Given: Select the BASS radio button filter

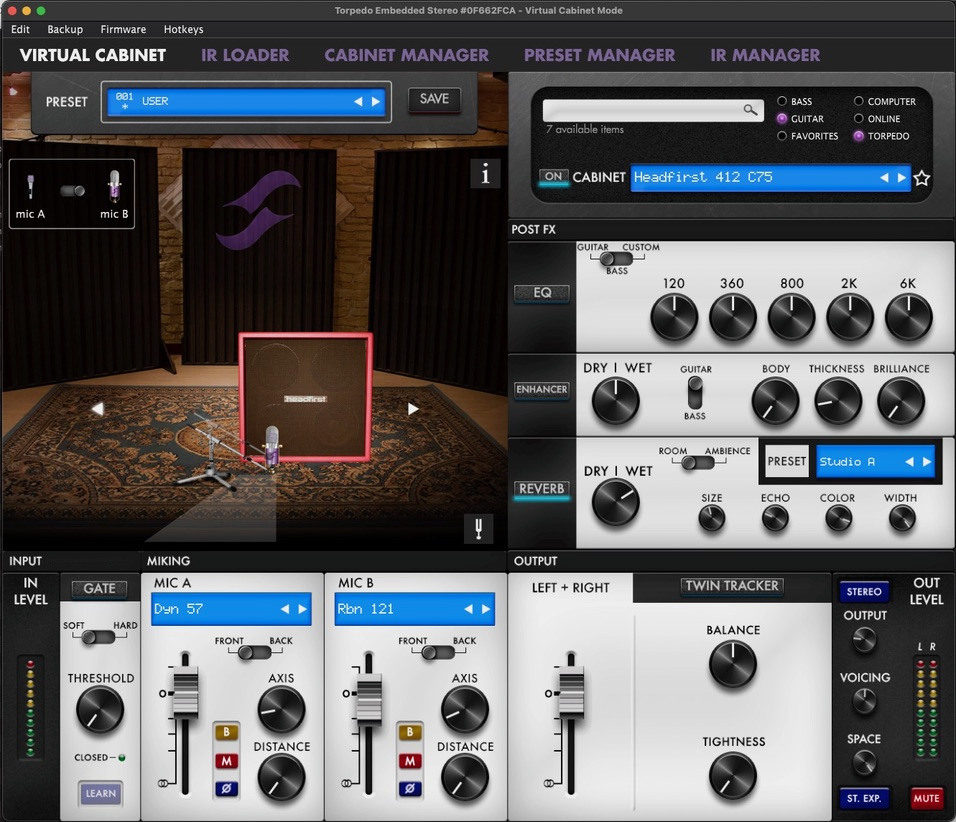Looking at the screenshot, I should (x=782, y=102).
